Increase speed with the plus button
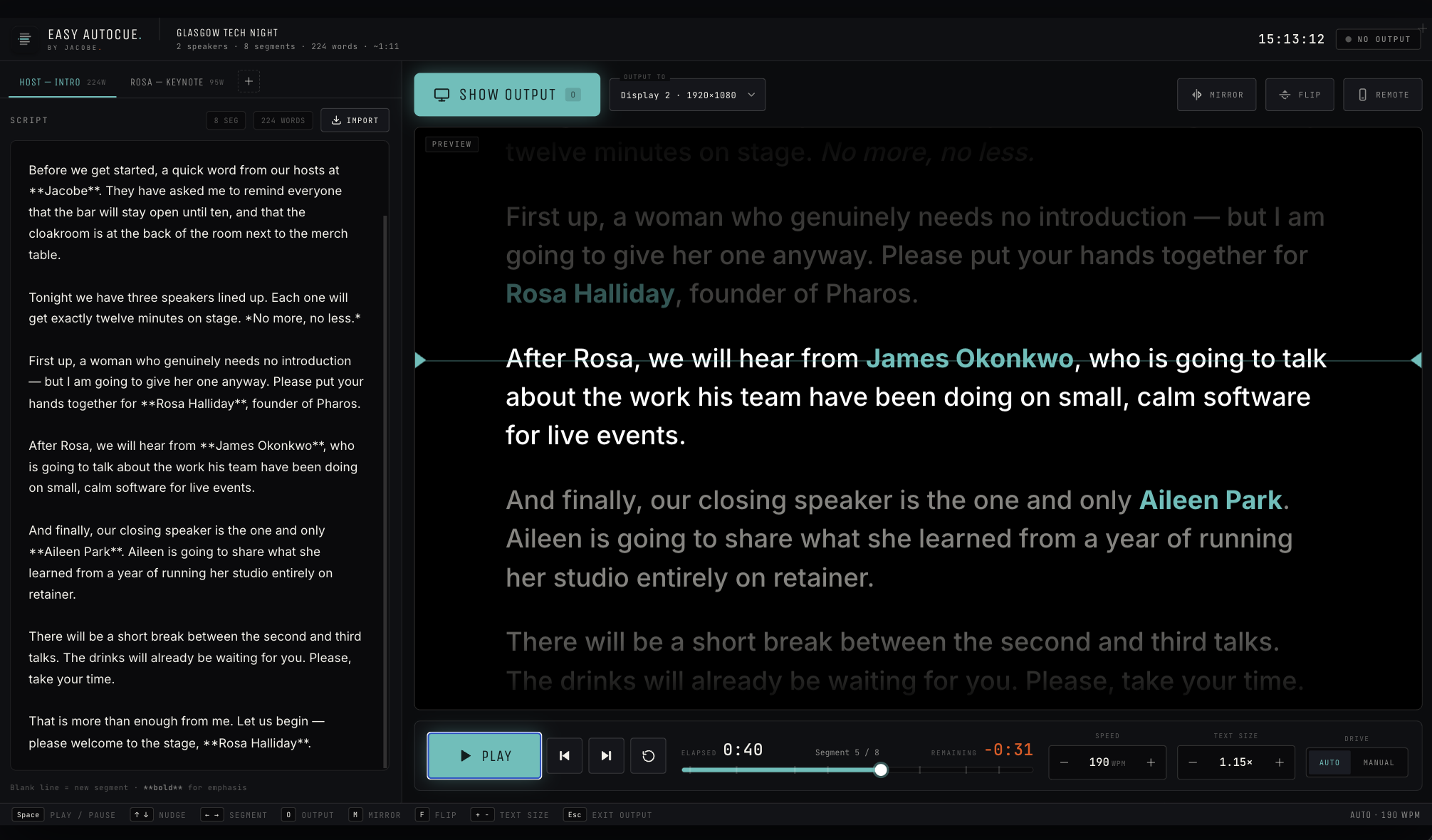 [x=1151, y=762]
